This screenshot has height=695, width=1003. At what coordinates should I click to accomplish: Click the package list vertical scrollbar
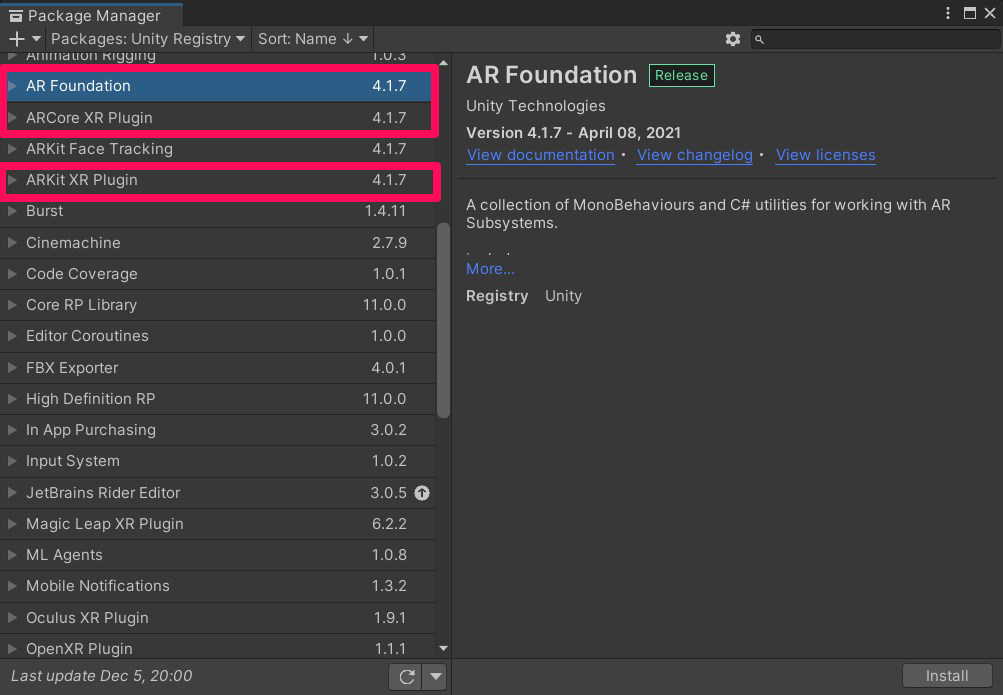tap(443, 320)
